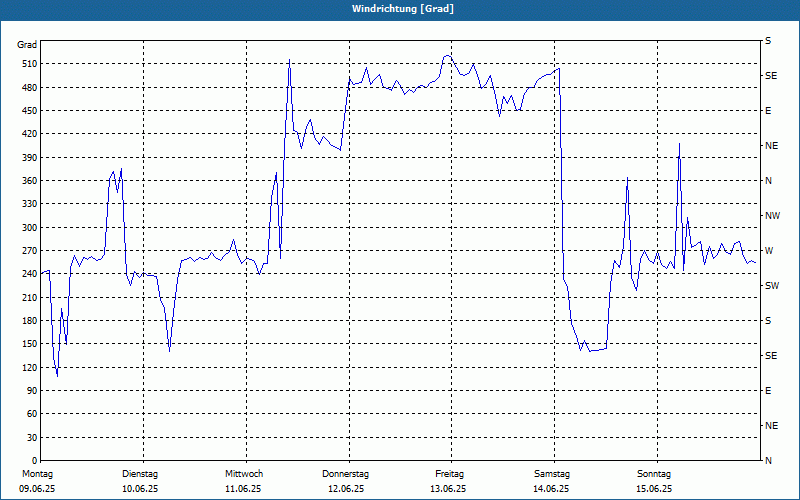Click the 360 y-axis tick label

tap(30, 181)
